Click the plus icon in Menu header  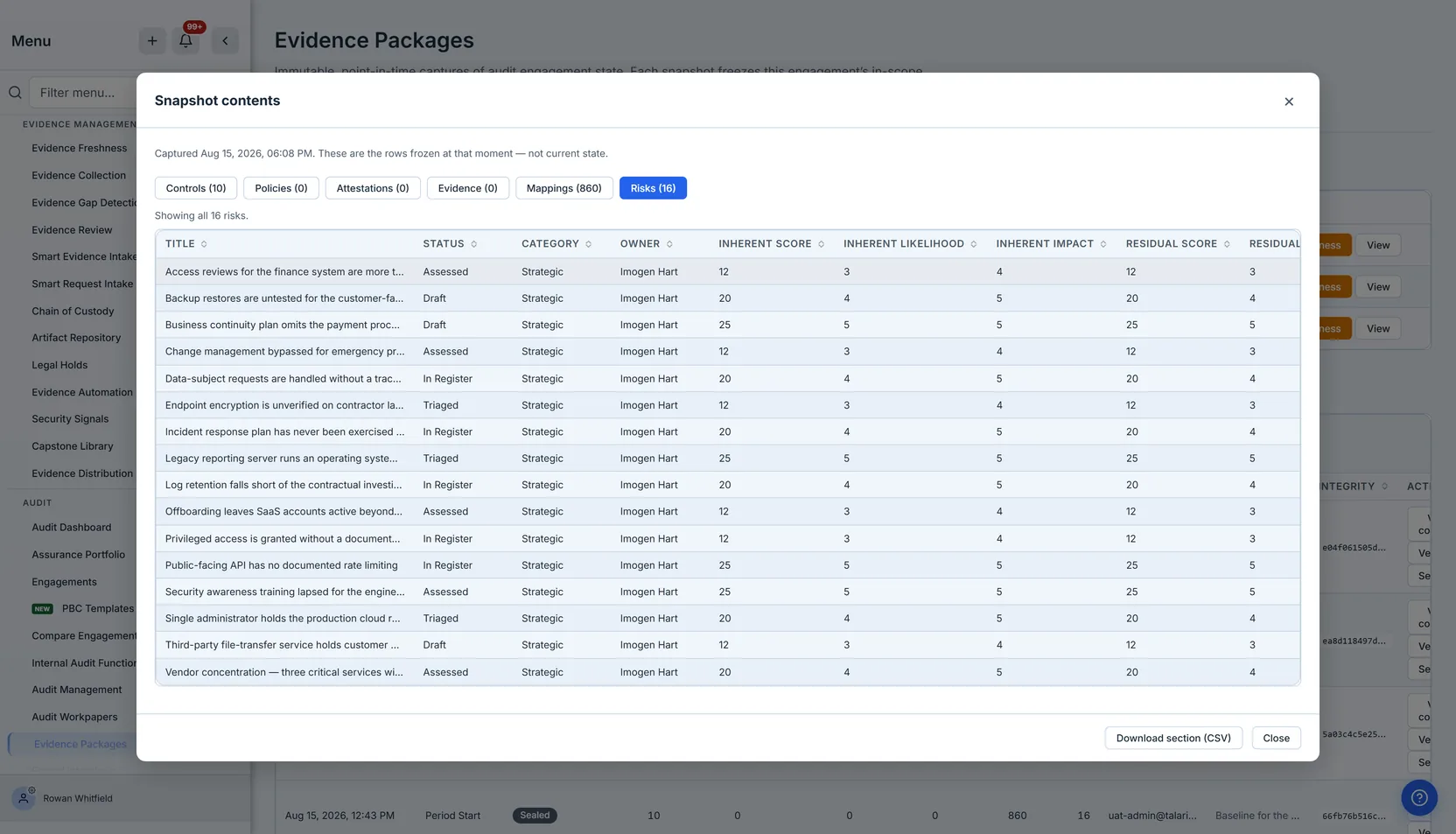pos(152,40)
